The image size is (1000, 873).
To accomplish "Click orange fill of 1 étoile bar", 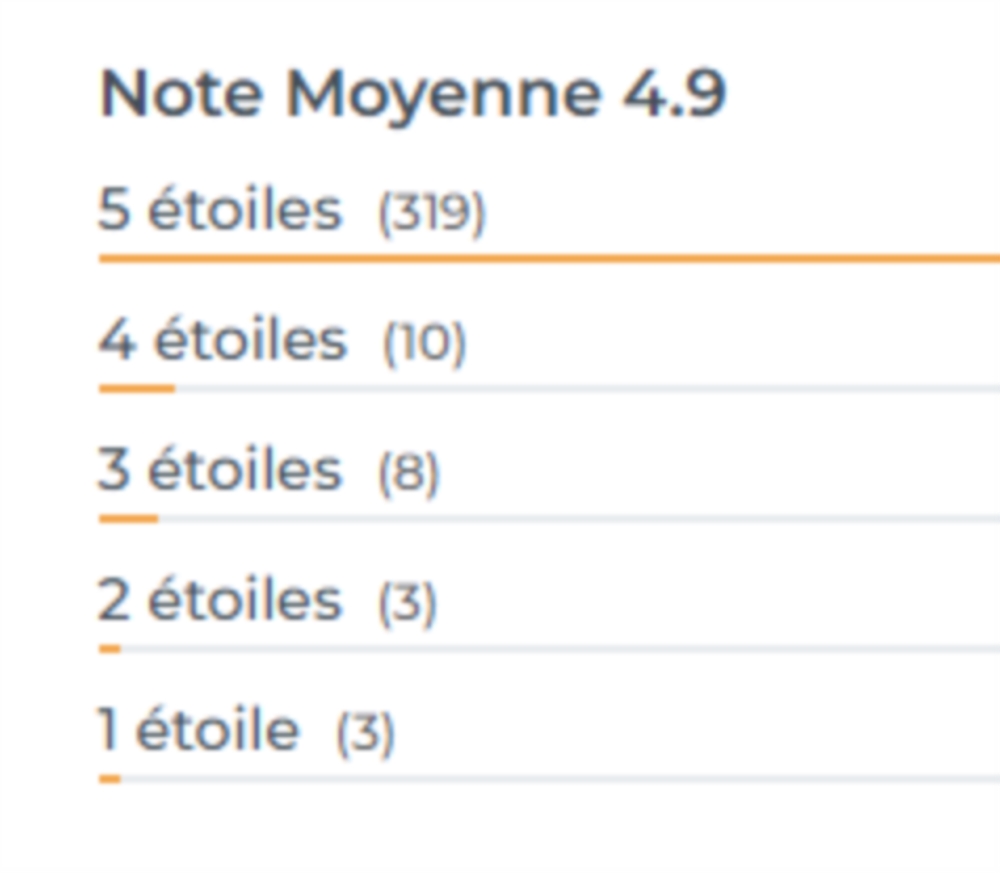I will click(x=110, y=778).
